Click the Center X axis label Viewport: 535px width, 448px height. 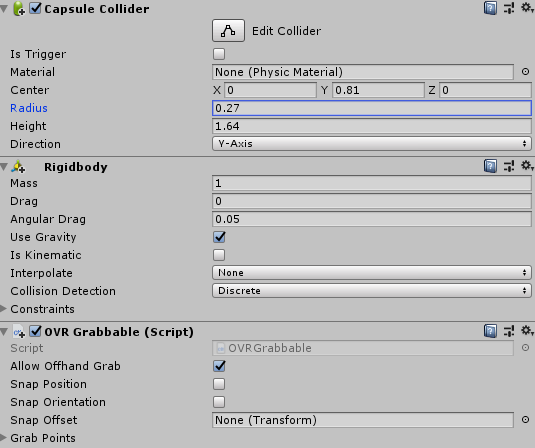[x=217, y=90]
